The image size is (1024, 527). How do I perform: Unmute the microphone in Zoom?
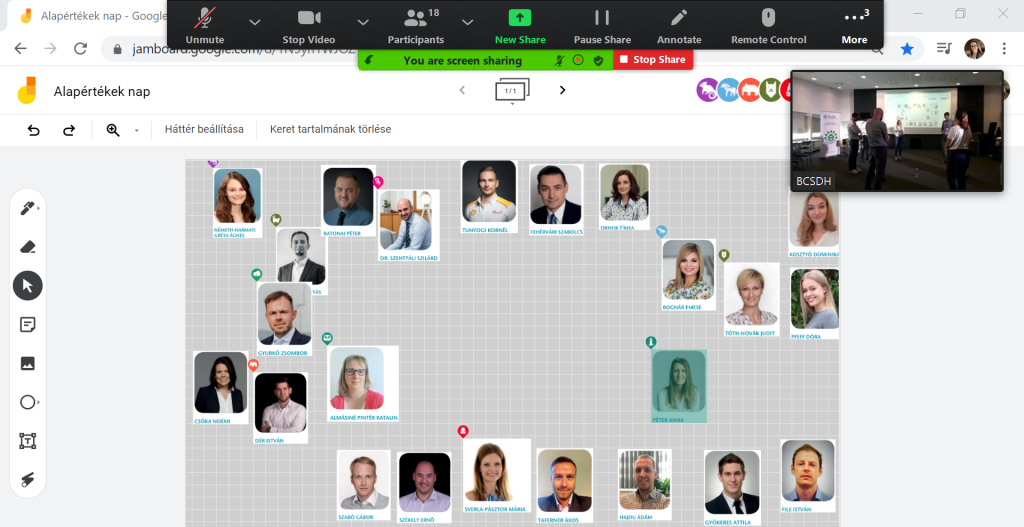tap(205, 24)
